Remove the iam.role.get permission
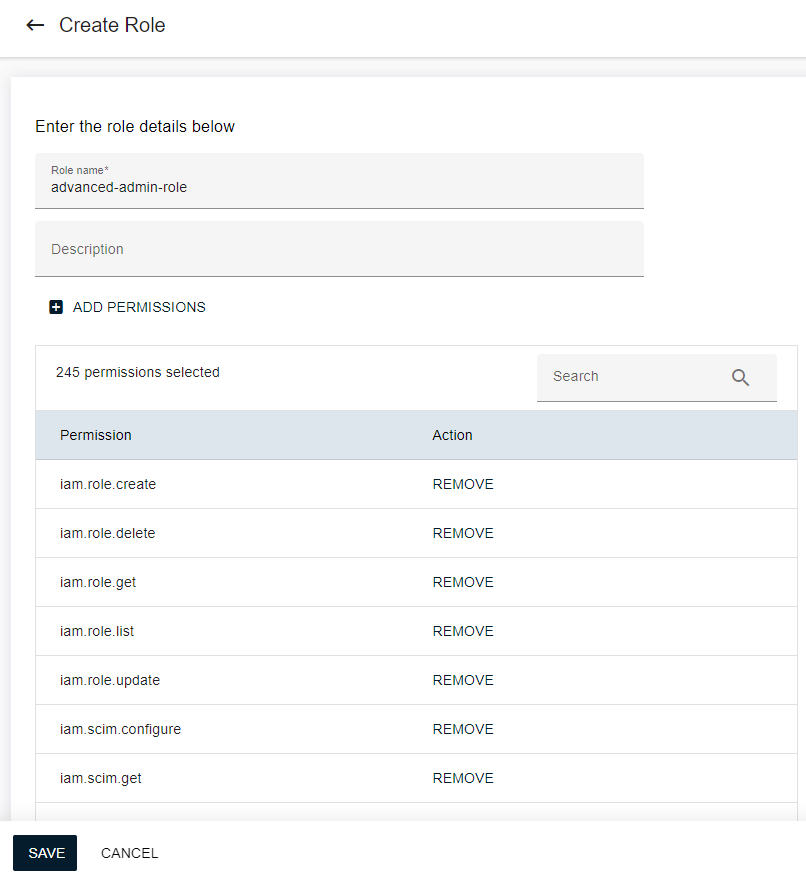 (x=463, y=582)
